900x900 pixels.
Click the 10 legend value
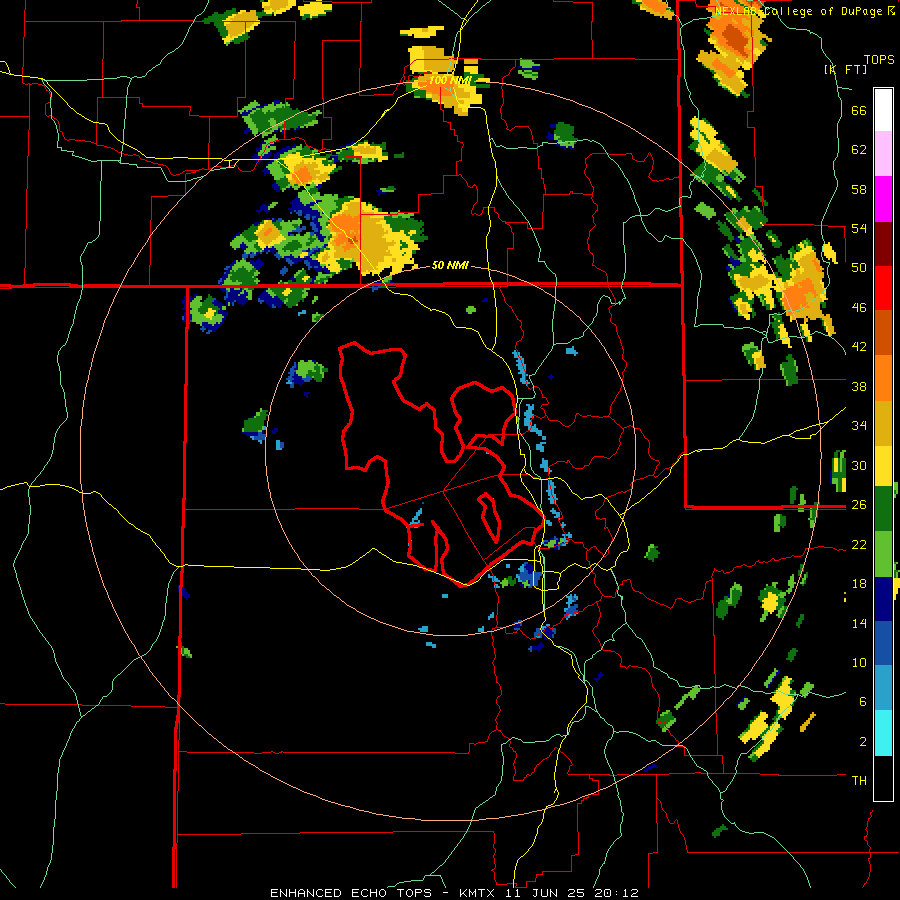tap(859, 662)
